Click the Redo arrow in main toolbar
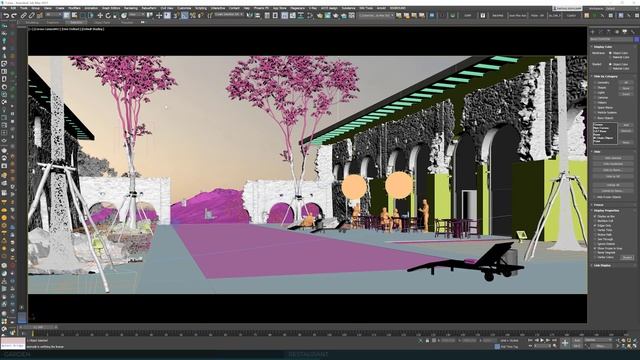The image size is (640, 360). point(14,16)
